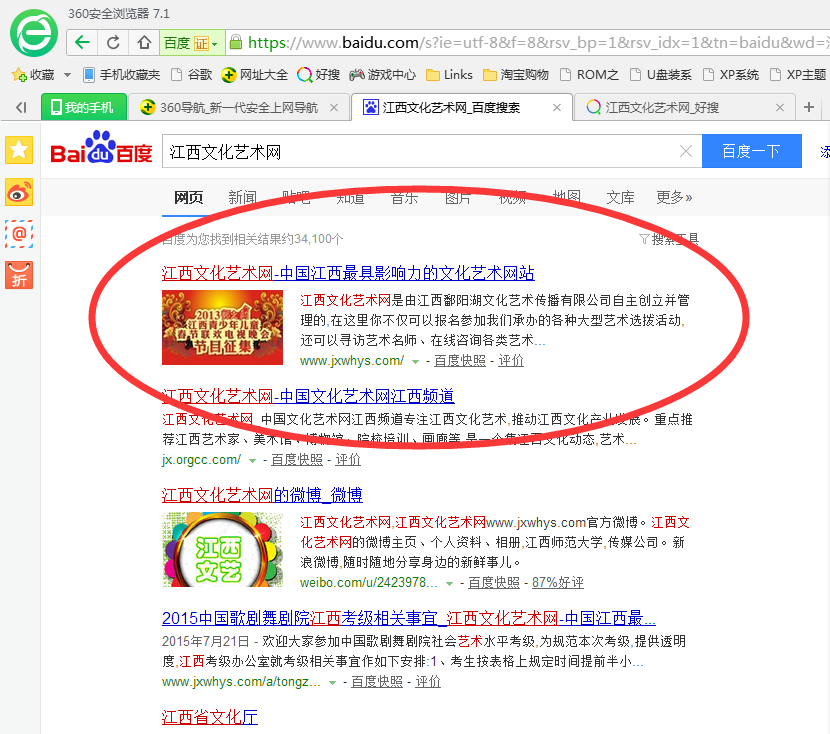Expand arrow next to www.jxwhys.com/a/tongz
The width and height of the screenshot is (830, 734).
pos(332,683)
